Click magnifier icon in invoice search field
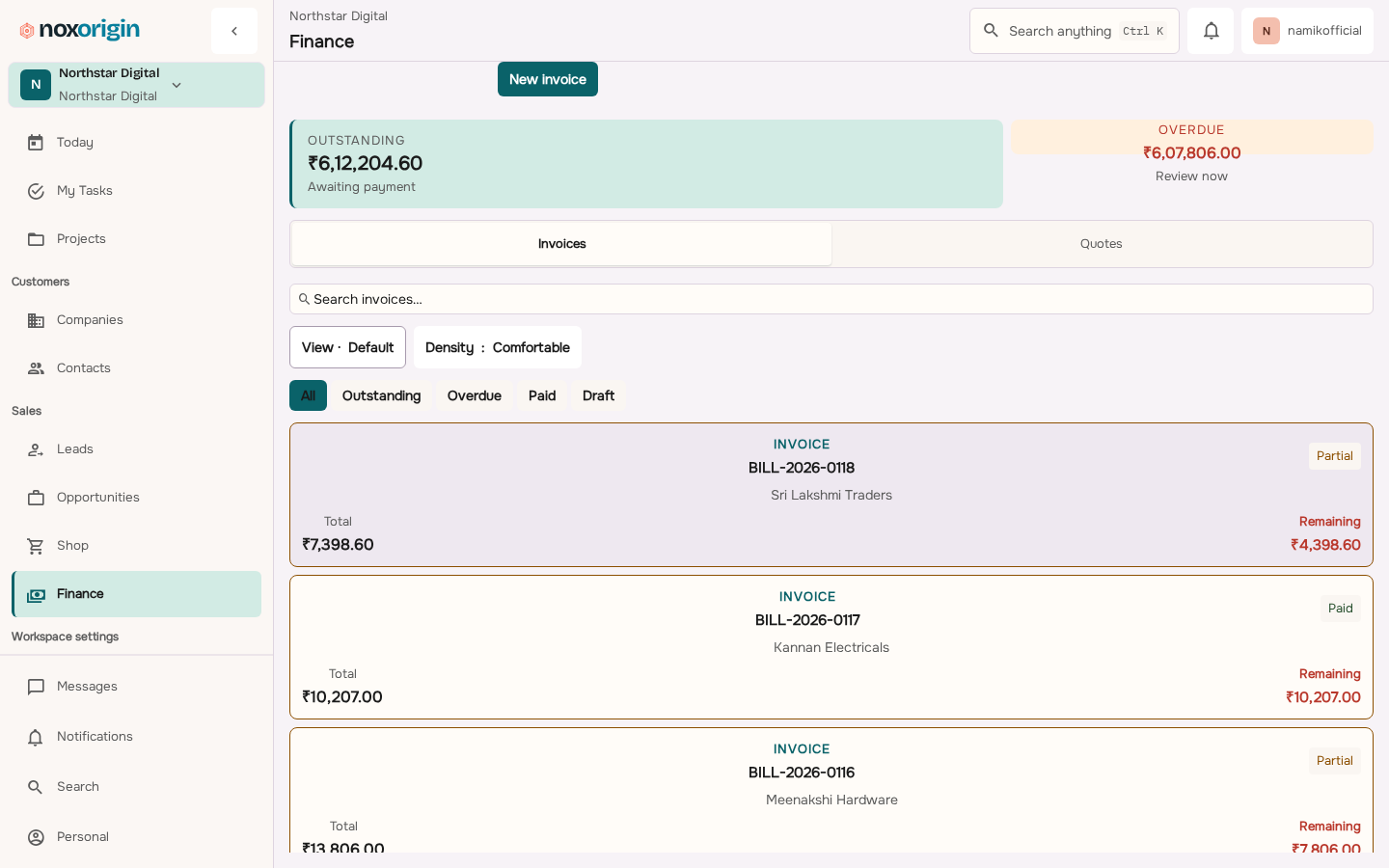Screen dimensions: 1389x868 [x=304, y=299]
